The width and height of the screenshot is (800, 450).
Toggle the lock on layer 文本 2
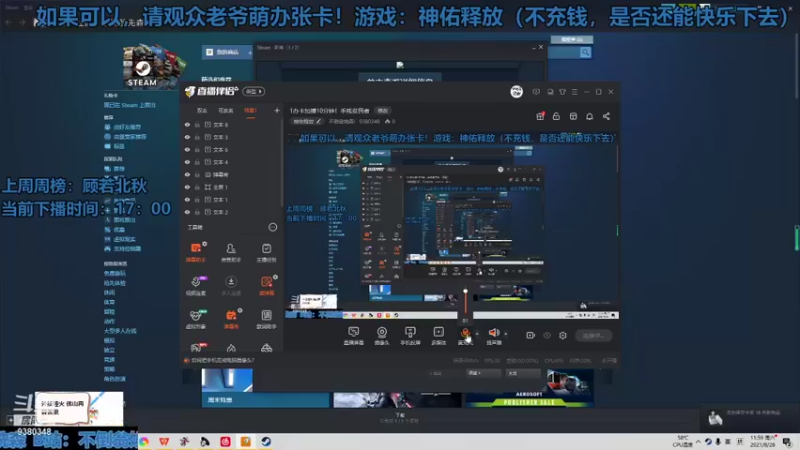pyautogui.click(x=197, y=212)
